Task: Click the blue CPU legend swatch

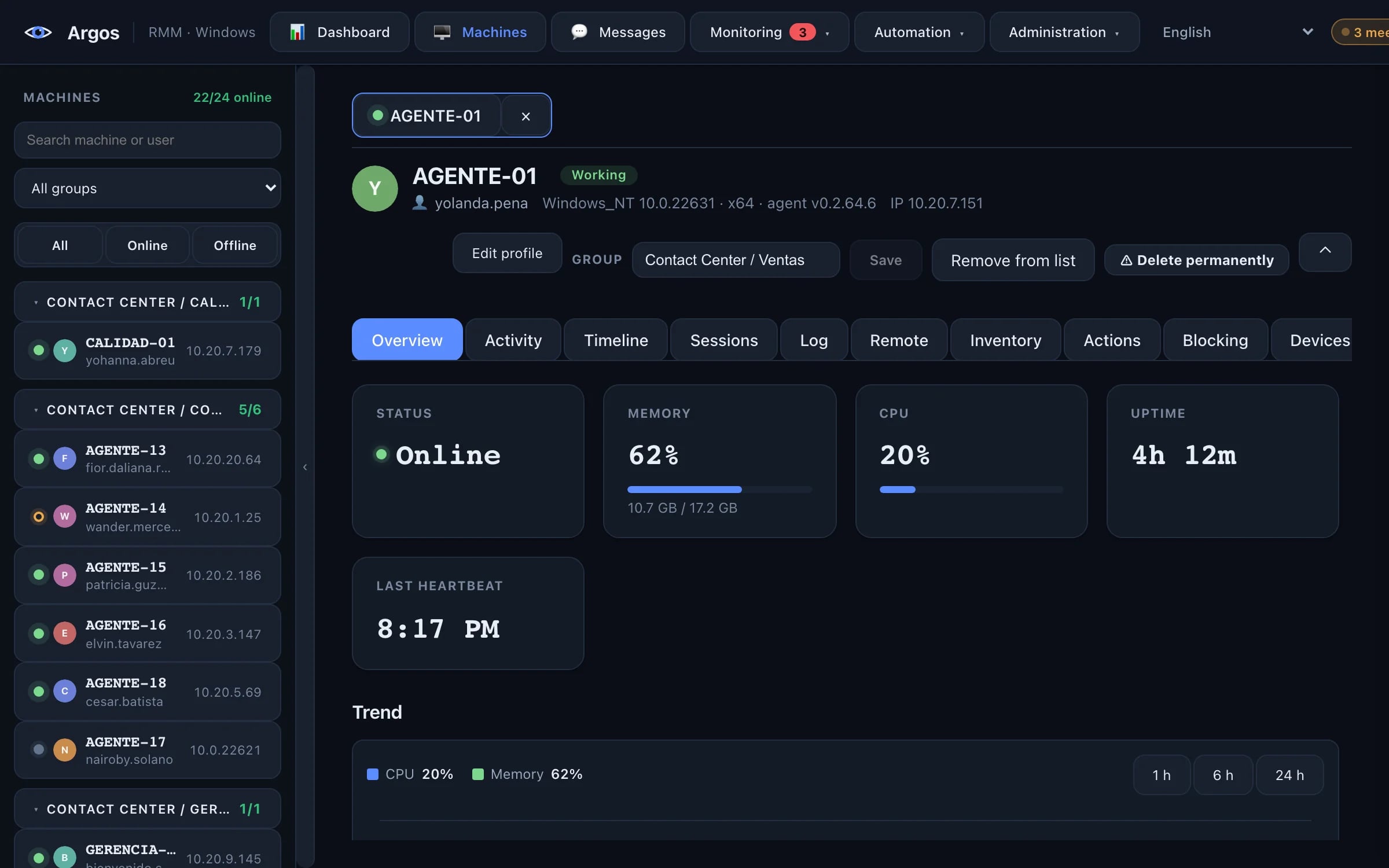Action: click(x=373, y=774)
